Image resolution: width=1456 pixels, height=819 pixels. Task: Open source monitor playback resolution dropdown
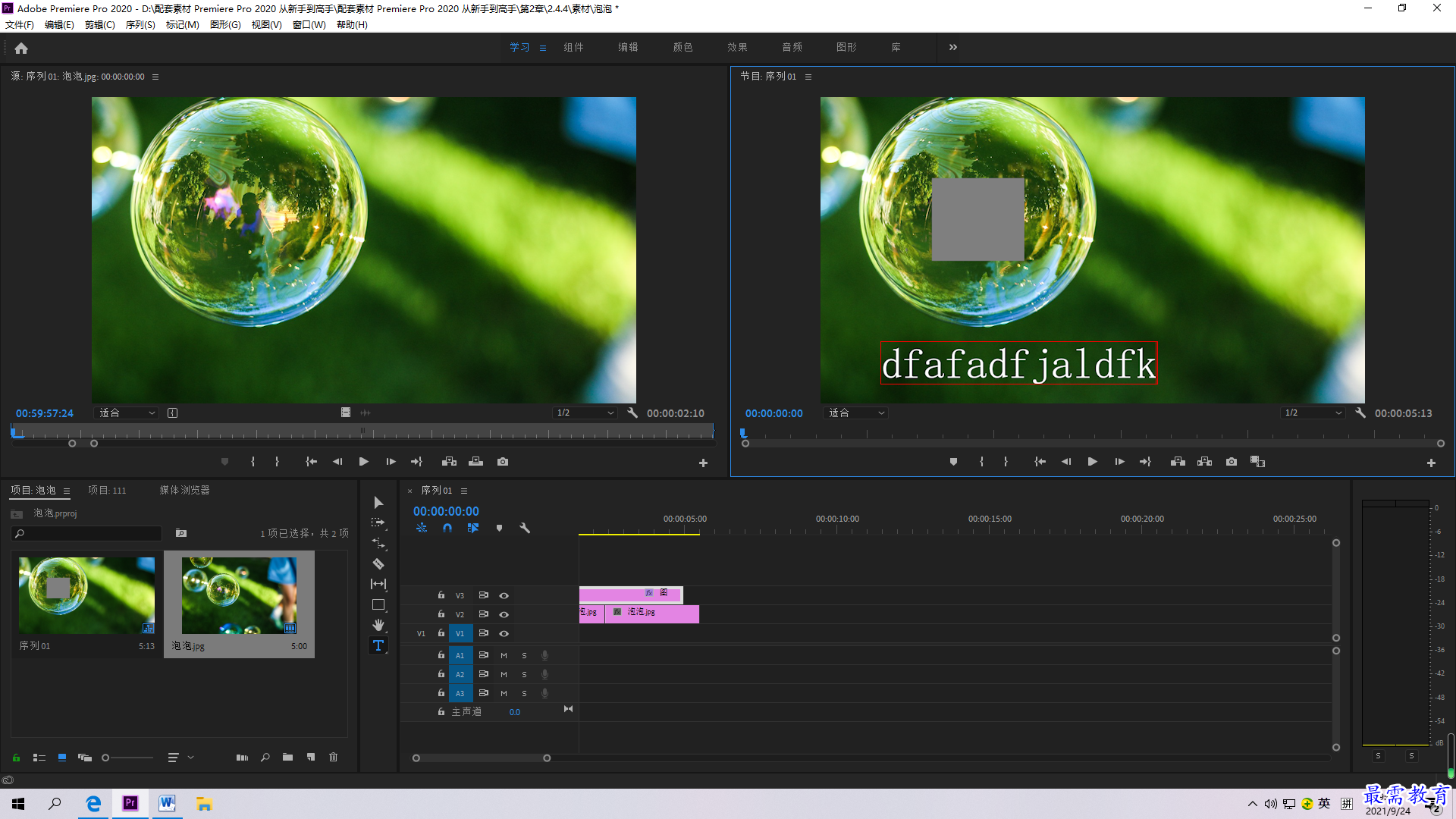tap(584, 413)
